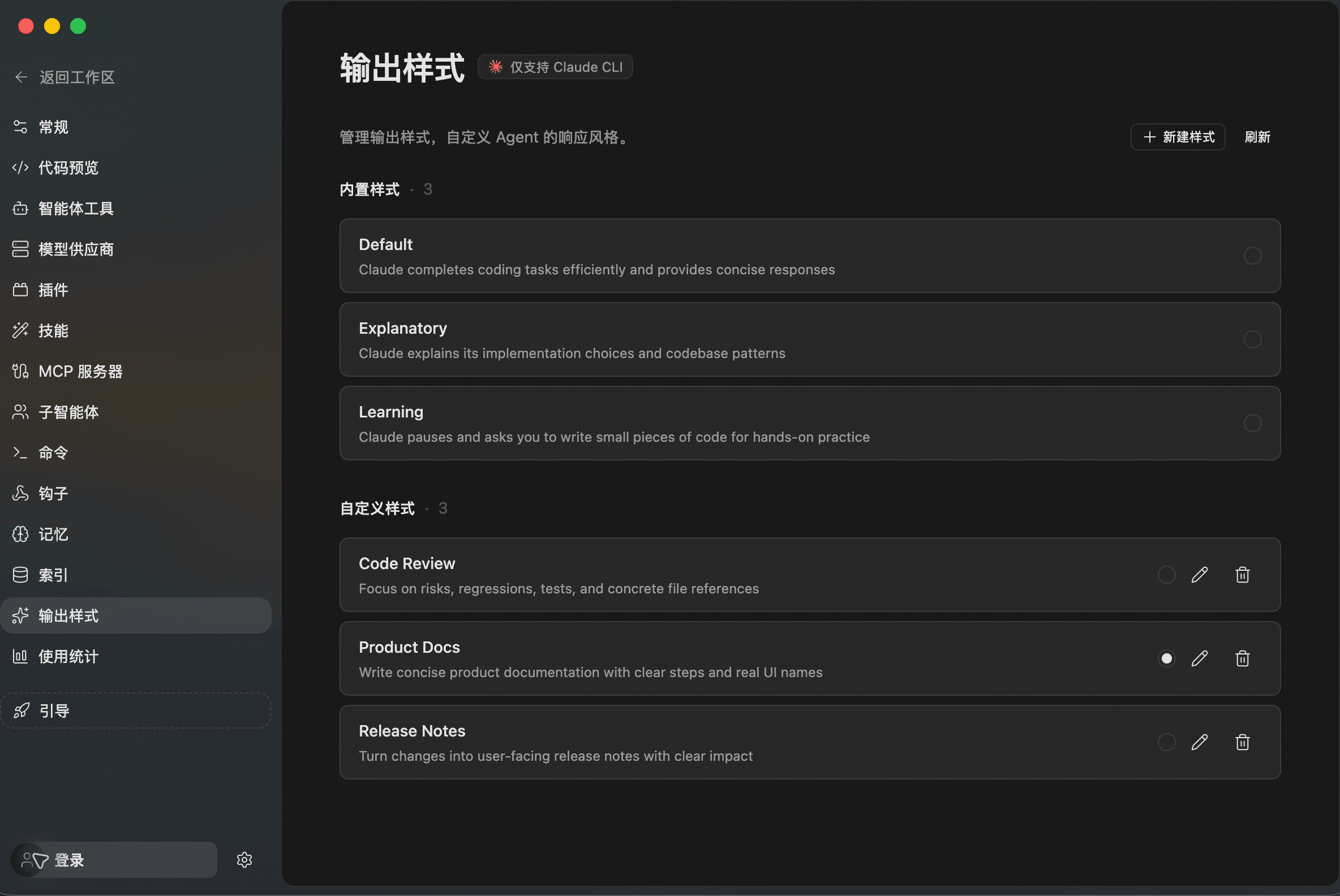Image resolution: width=1340 pixels, height=896 pixels.
Task: Click the 新建样式 button
Action: tap(1178, 137)
